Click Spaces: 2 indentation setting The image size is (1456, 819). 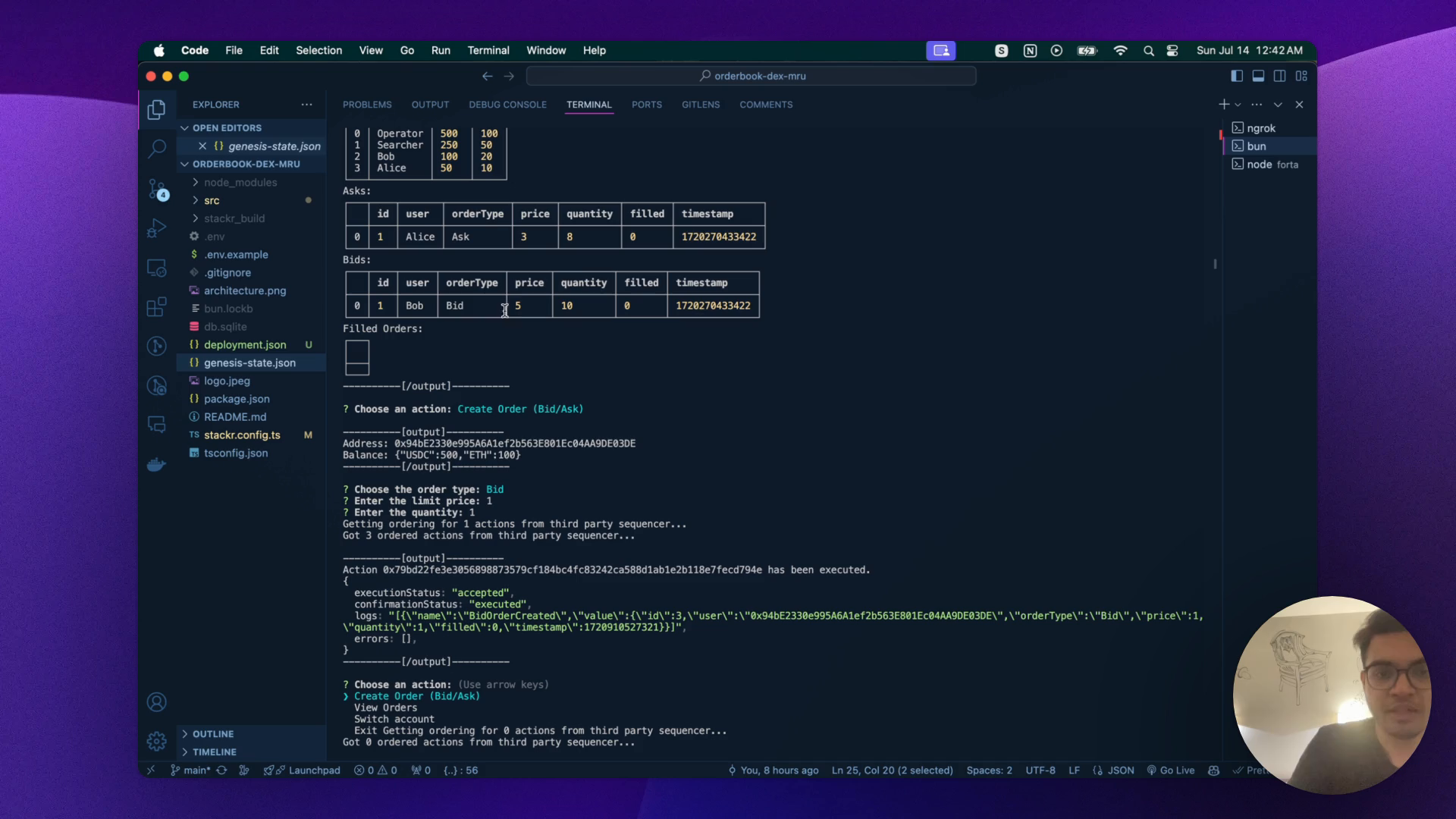(989, 770)
